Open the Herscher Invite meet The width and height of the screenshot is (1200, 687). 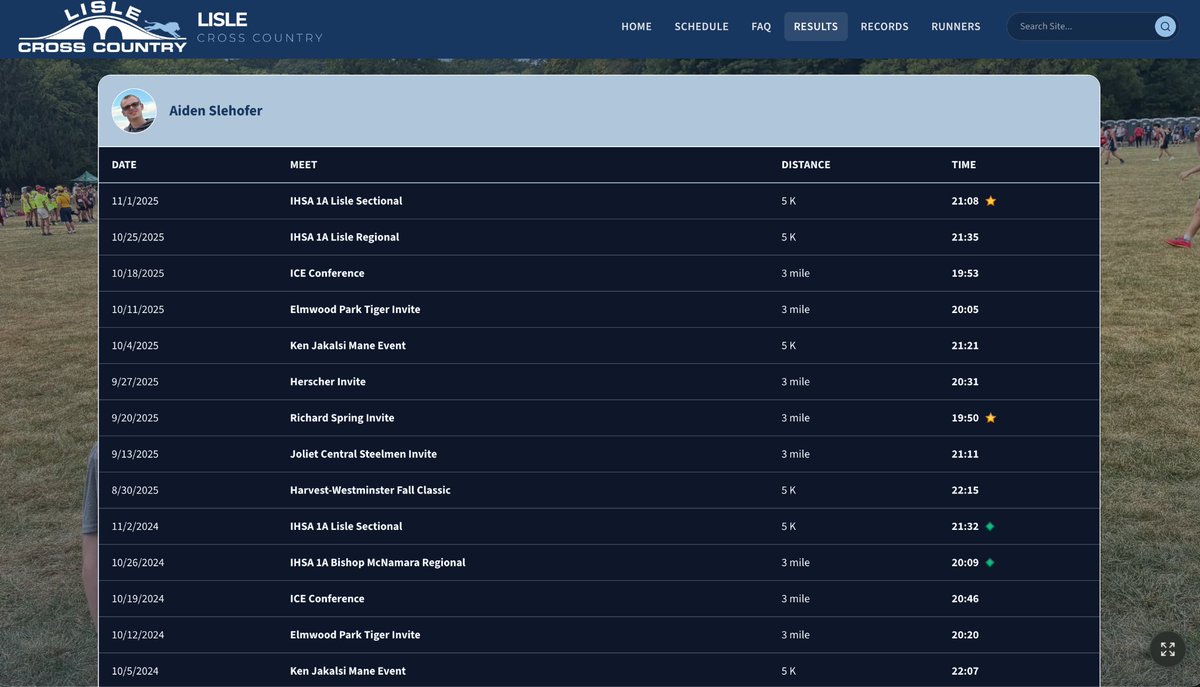328,382
